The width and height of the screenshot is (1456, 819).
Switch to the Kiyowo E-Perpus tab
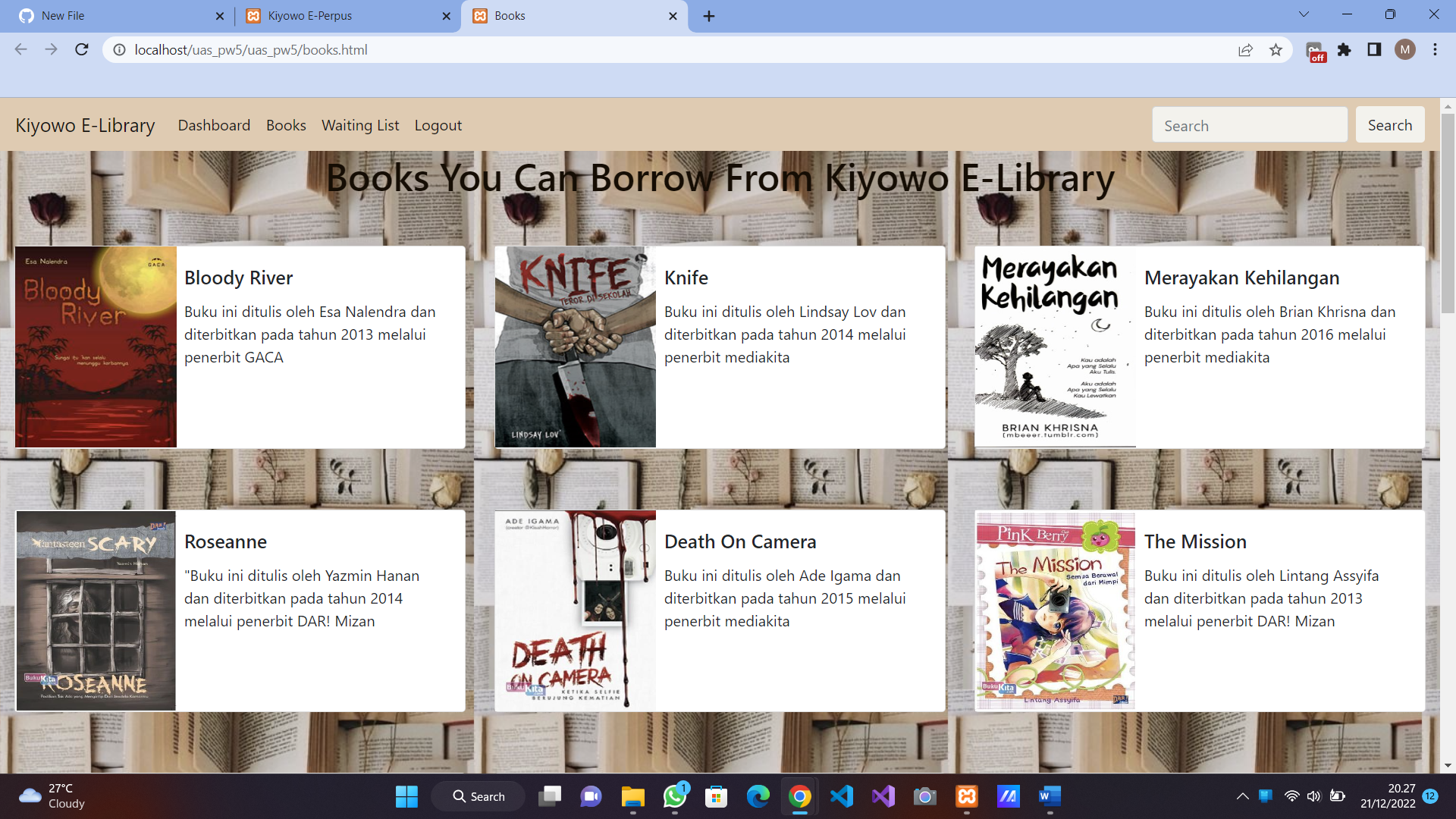coord(309,16)
